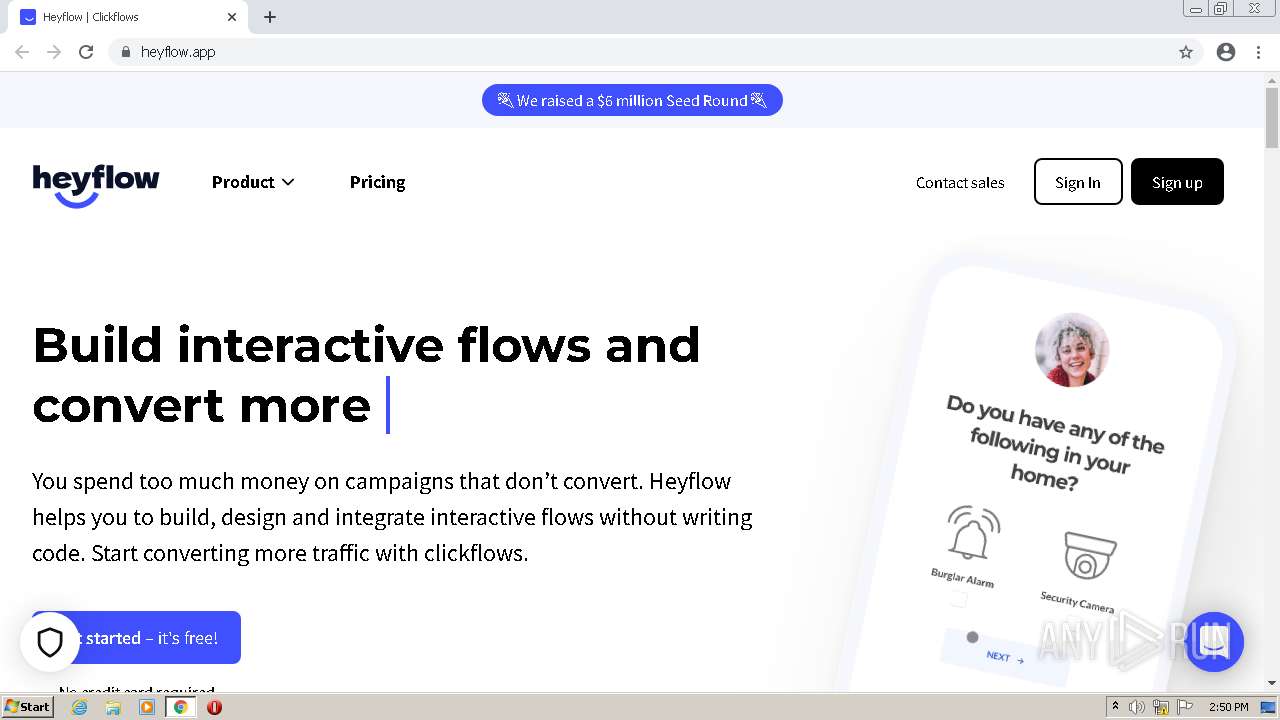
Task: Click the Sign In button
Action: coord(1078,182)
